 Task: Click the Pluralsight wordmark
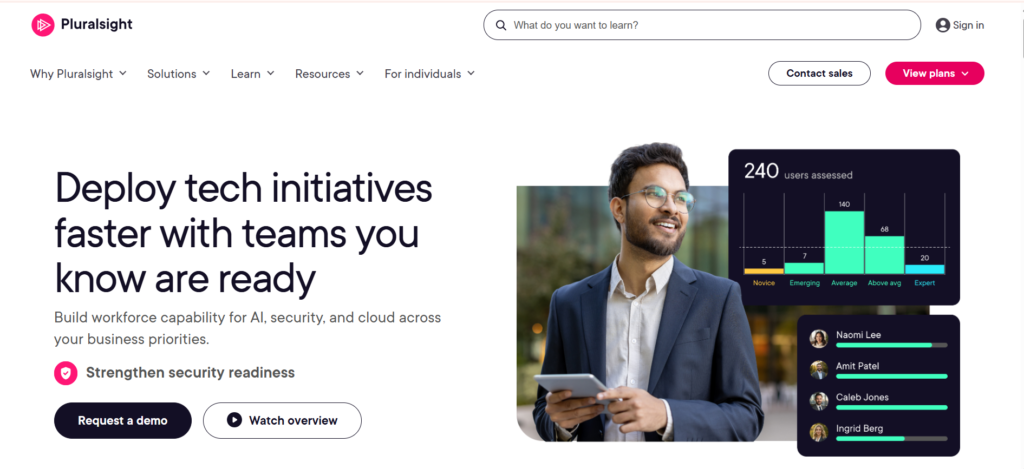(x=97, y=24)
